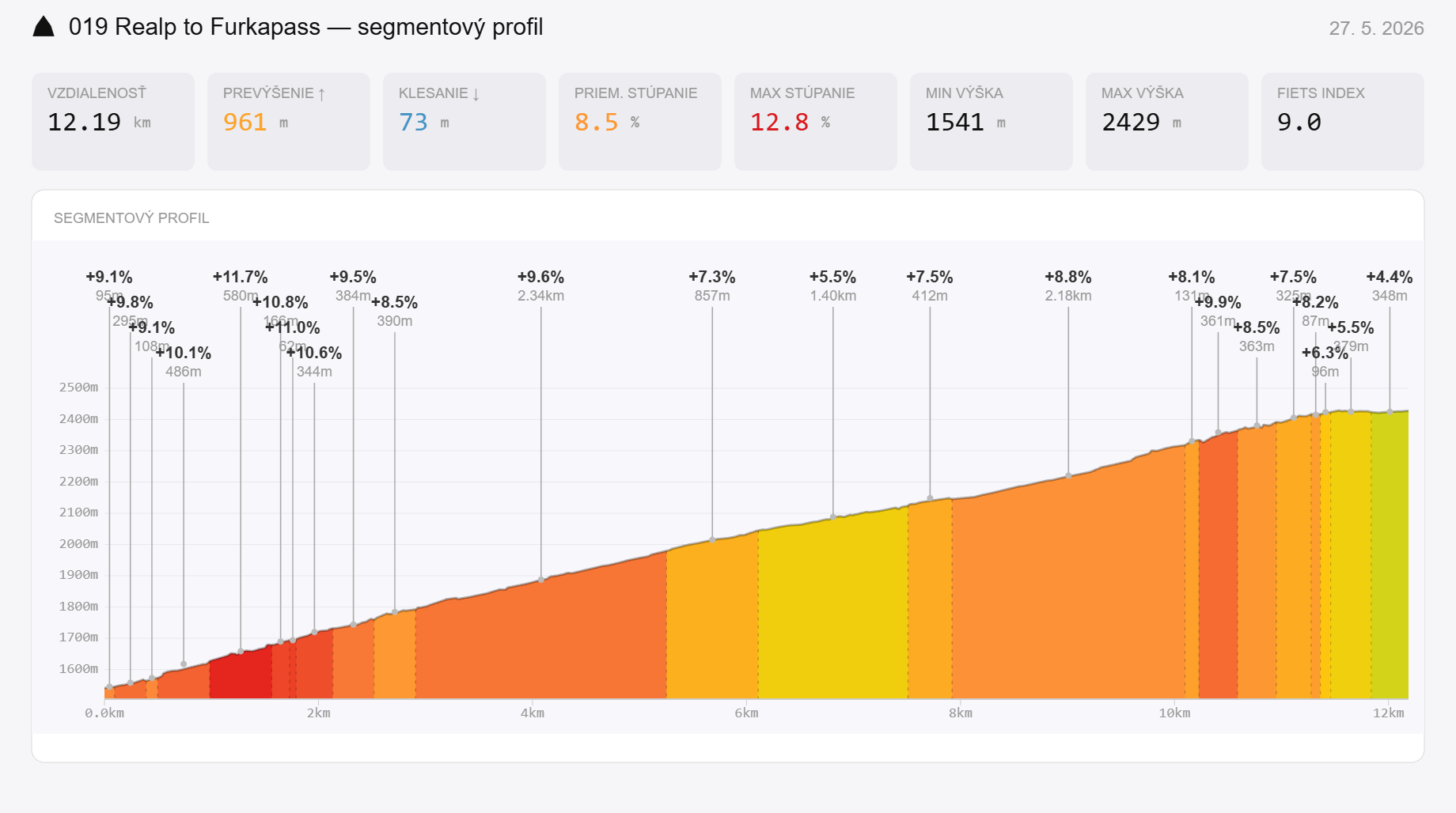Select the 344m segment length label
Screen dimensions: 1456x813
pos(314,372)
